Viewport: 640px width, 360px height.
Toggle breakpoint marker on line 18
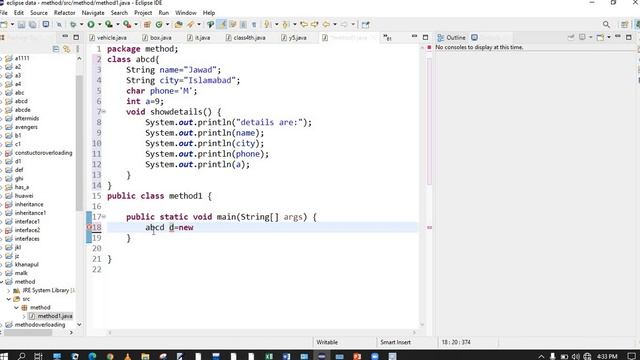89,227
